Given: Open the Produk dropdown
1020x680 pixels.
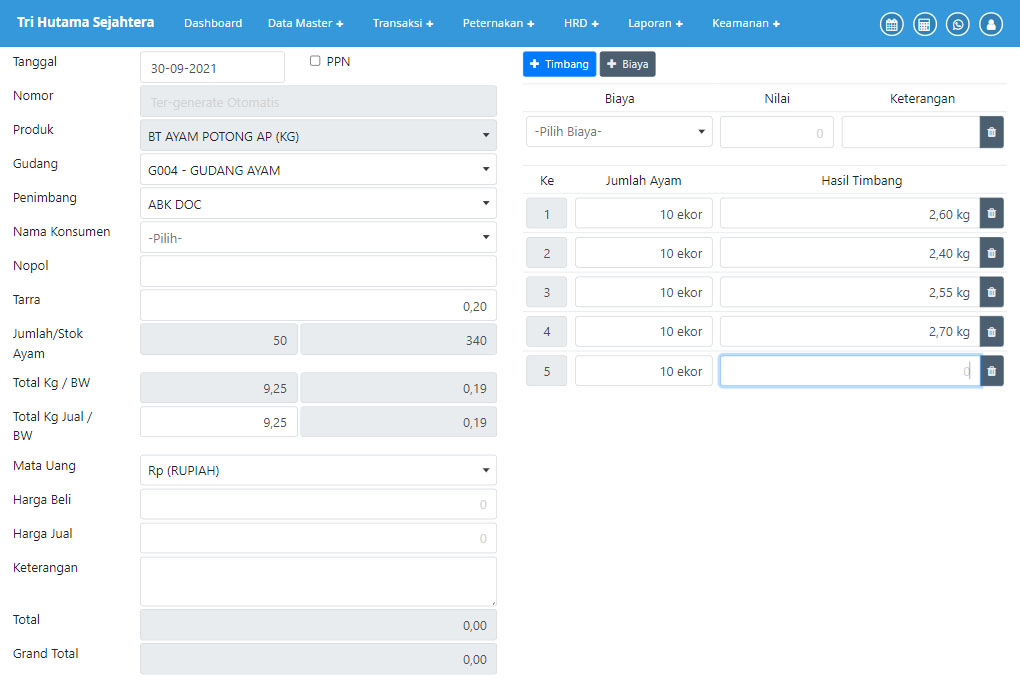Looking at the screenshot, I should [318, 136].
